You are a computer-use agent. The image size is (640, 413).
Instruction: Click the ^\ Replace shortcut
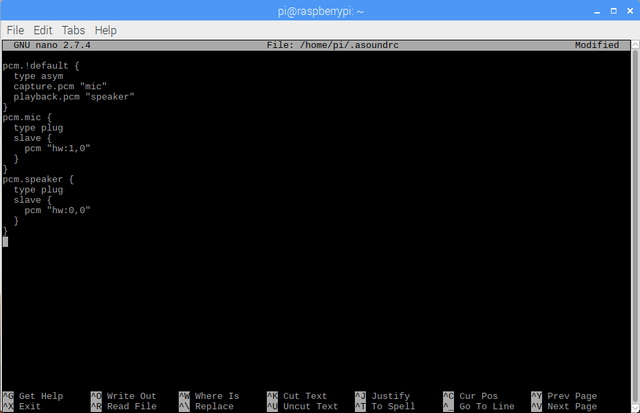click(x=206, y=406)
